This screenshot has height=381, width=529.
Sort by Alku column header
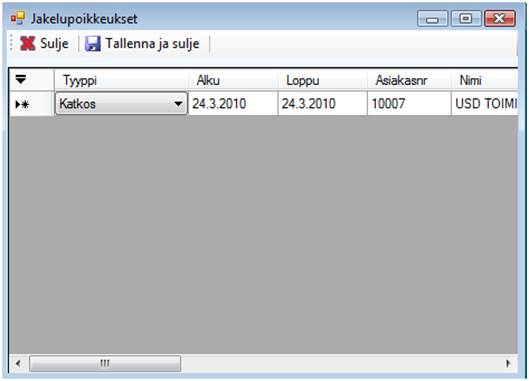(x=233, y=80)
